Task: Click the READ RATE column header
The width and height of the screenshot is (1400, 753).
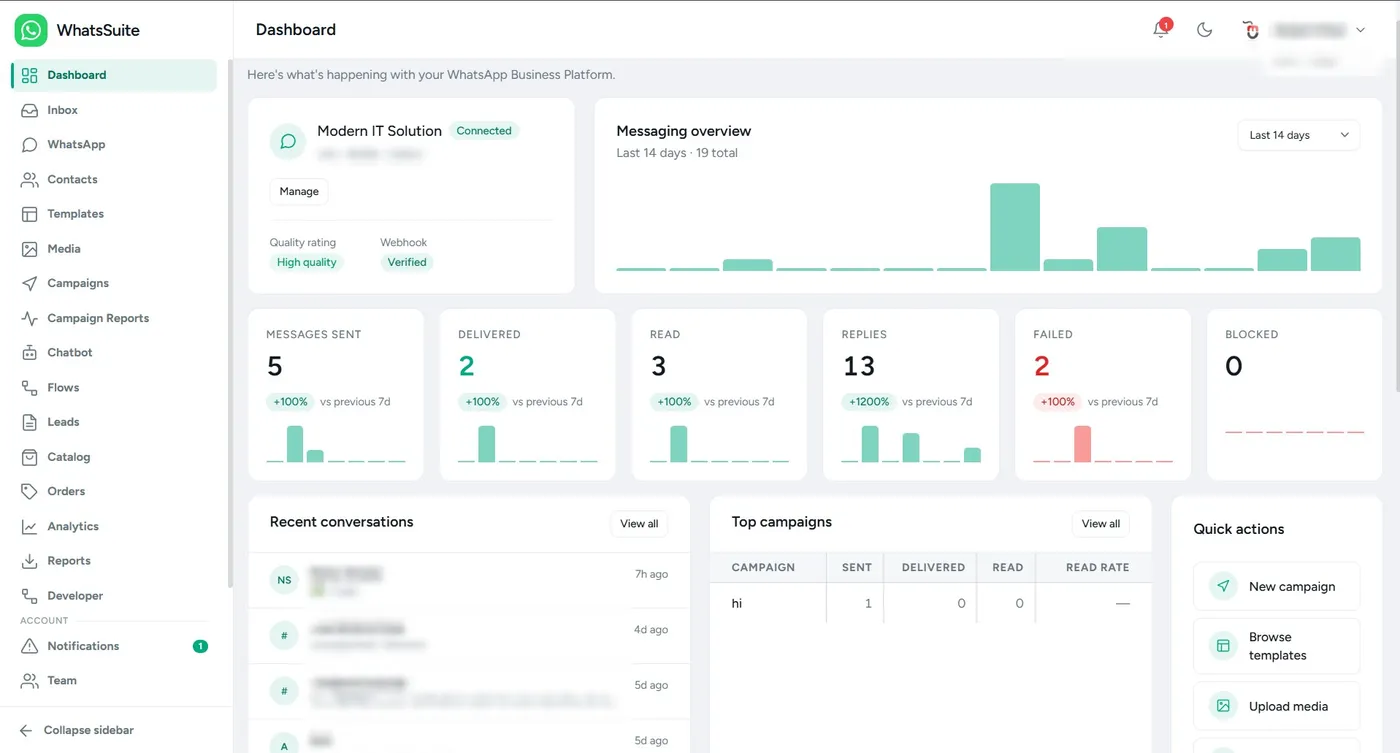Action: click(1097, 567)
